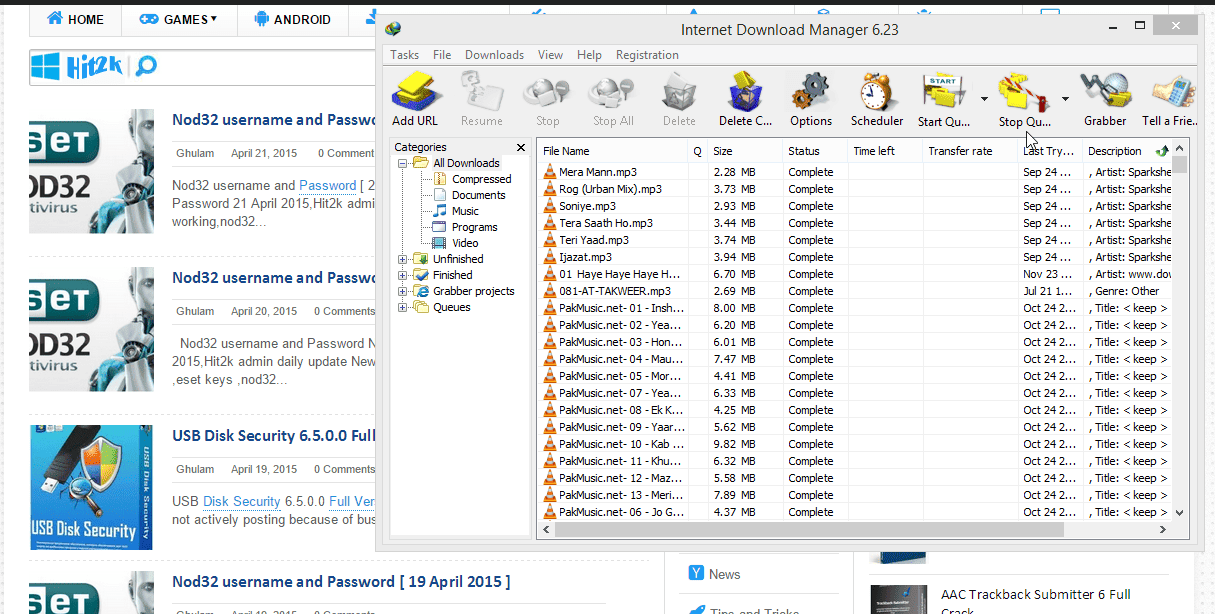This screenshot has height=614, width=1215.
Task: Select the file Rog (Urban Mix).mp3
Action: (610, 189)
